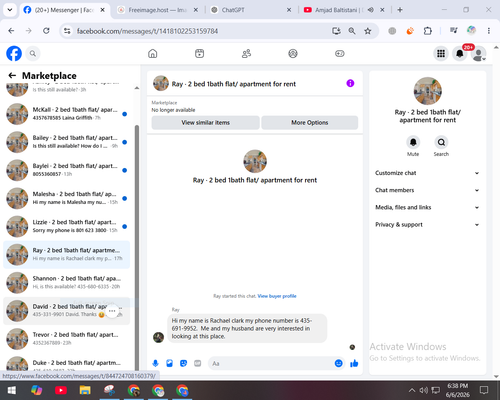Open Windows Start button
This screenshot has width=500, height=400.
coord(12,390)
